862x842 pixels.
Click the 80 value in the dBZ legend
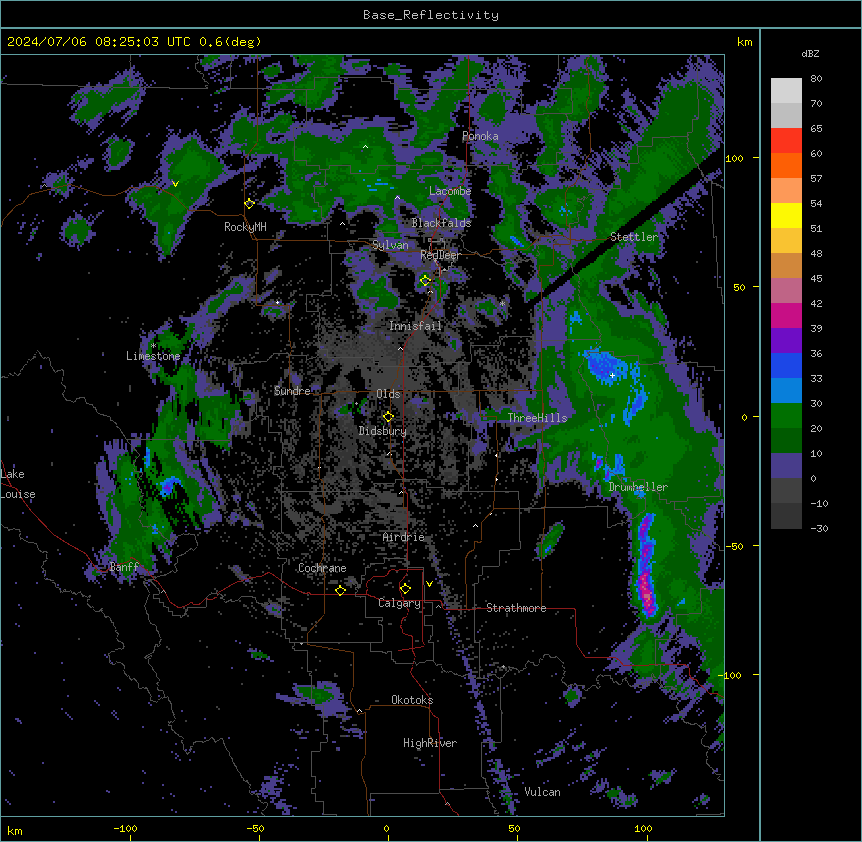tap(816, 79)
